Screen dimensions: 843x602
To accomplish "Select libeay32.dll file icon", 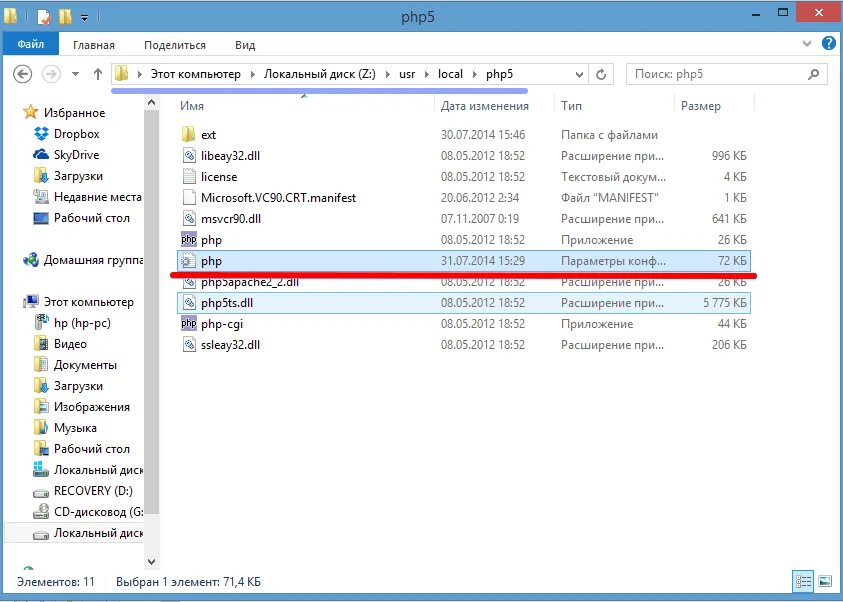I will (189, 155).
